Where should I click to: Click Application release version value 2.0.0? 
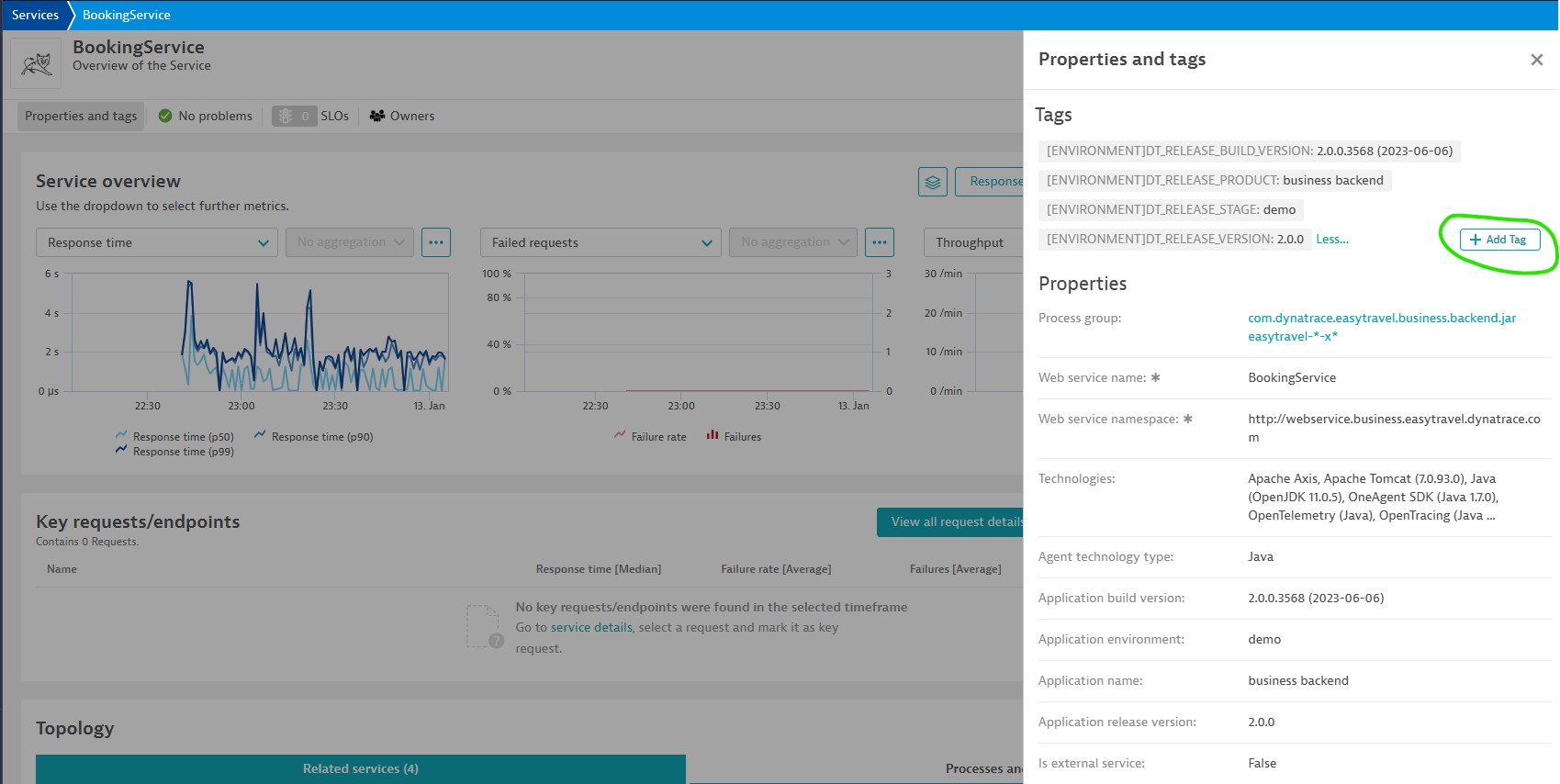coord(1262,722)
